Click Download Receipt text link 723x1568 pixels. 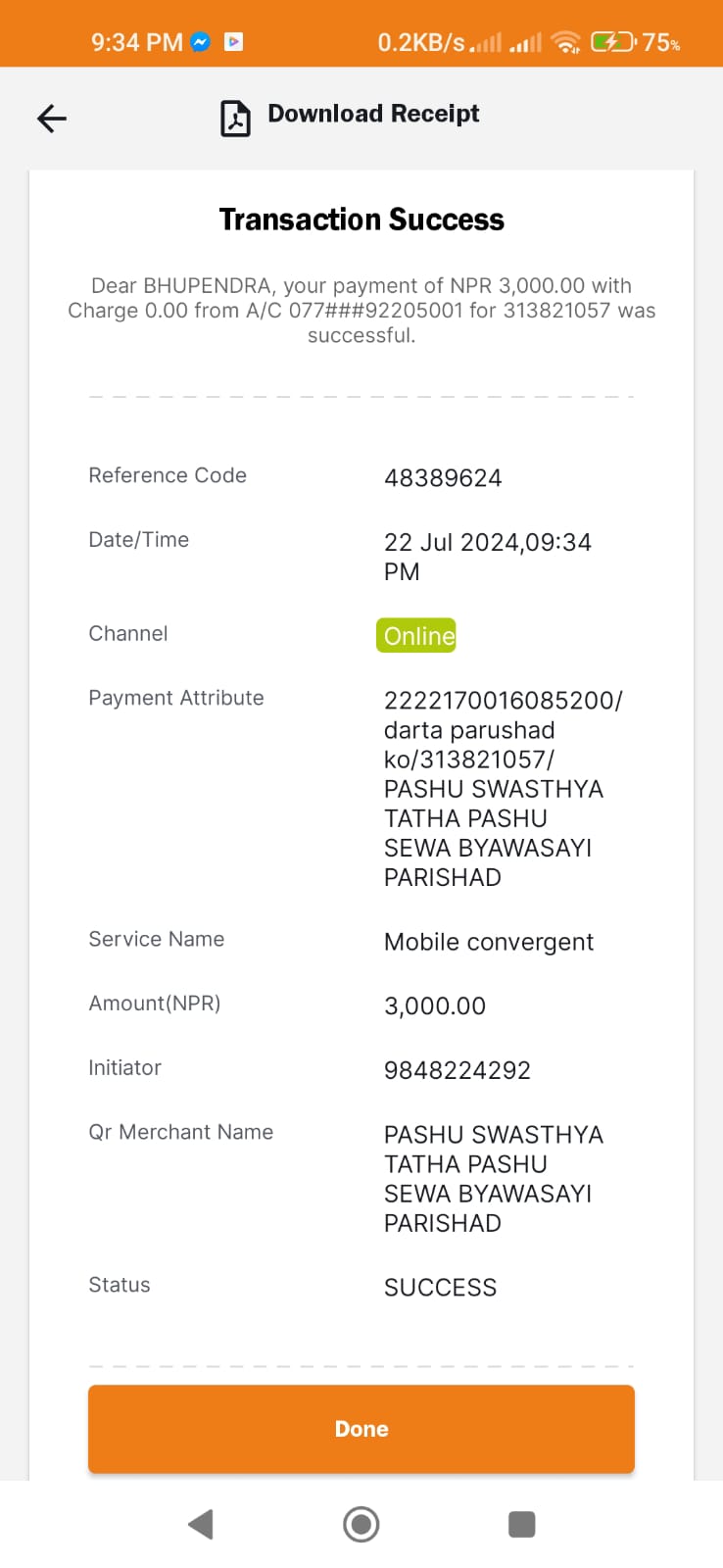click(373, 114)
